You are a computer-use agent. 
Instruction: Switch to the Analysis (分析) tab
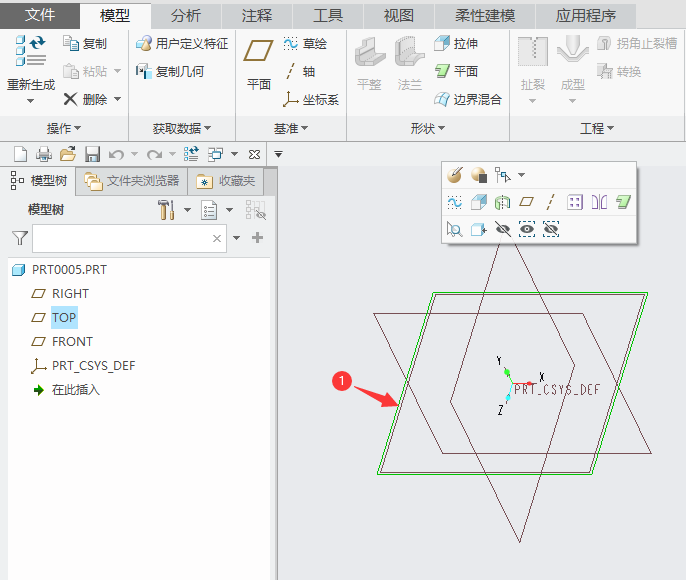(x=186, y=16)
